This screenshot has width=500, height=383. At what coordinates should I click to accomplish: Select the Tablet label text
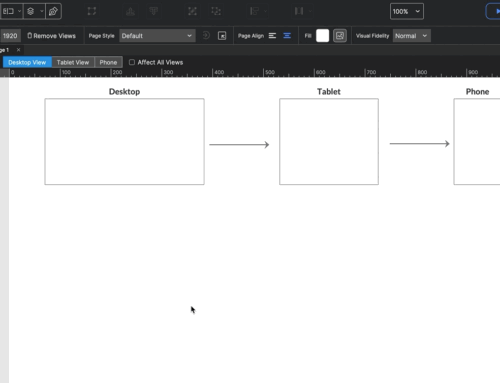(329, 92)
